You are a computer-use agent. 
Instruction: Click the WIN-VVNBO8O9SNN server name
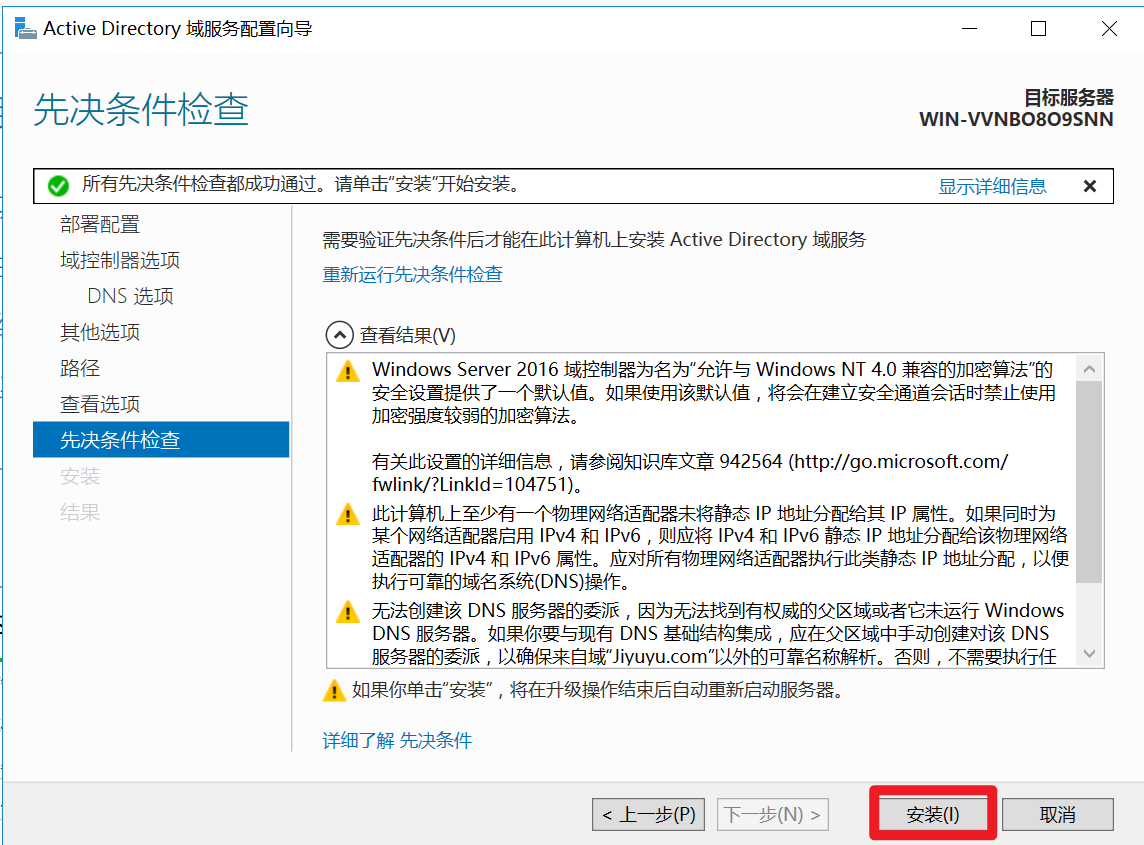pos(1016,119)
